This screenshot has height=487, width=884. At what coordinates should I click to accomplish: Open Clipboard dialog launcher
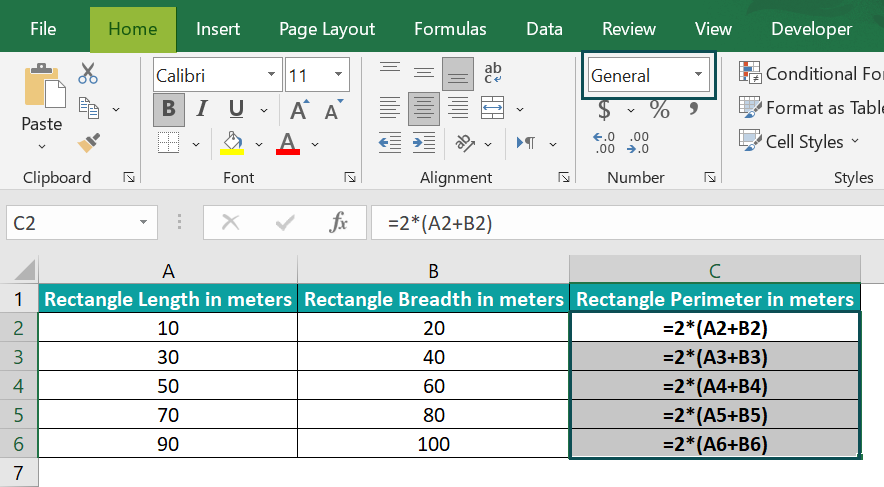coord(129,178)
